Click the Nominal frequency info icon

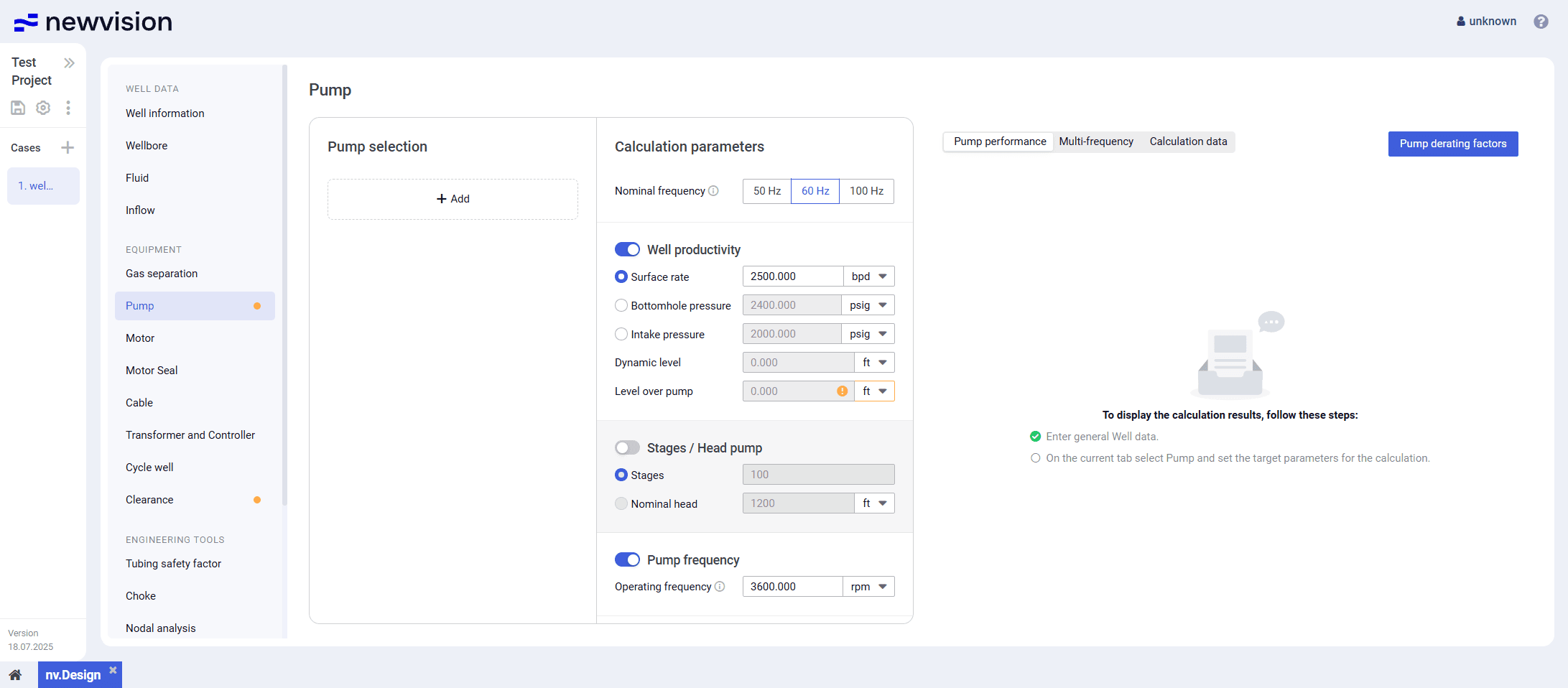coord(713,191)
